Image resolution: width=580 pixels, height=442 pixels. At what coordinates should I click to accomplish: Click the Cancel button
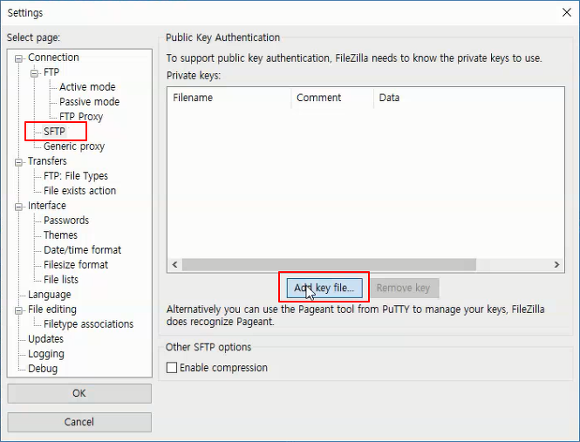pos(79,422)
